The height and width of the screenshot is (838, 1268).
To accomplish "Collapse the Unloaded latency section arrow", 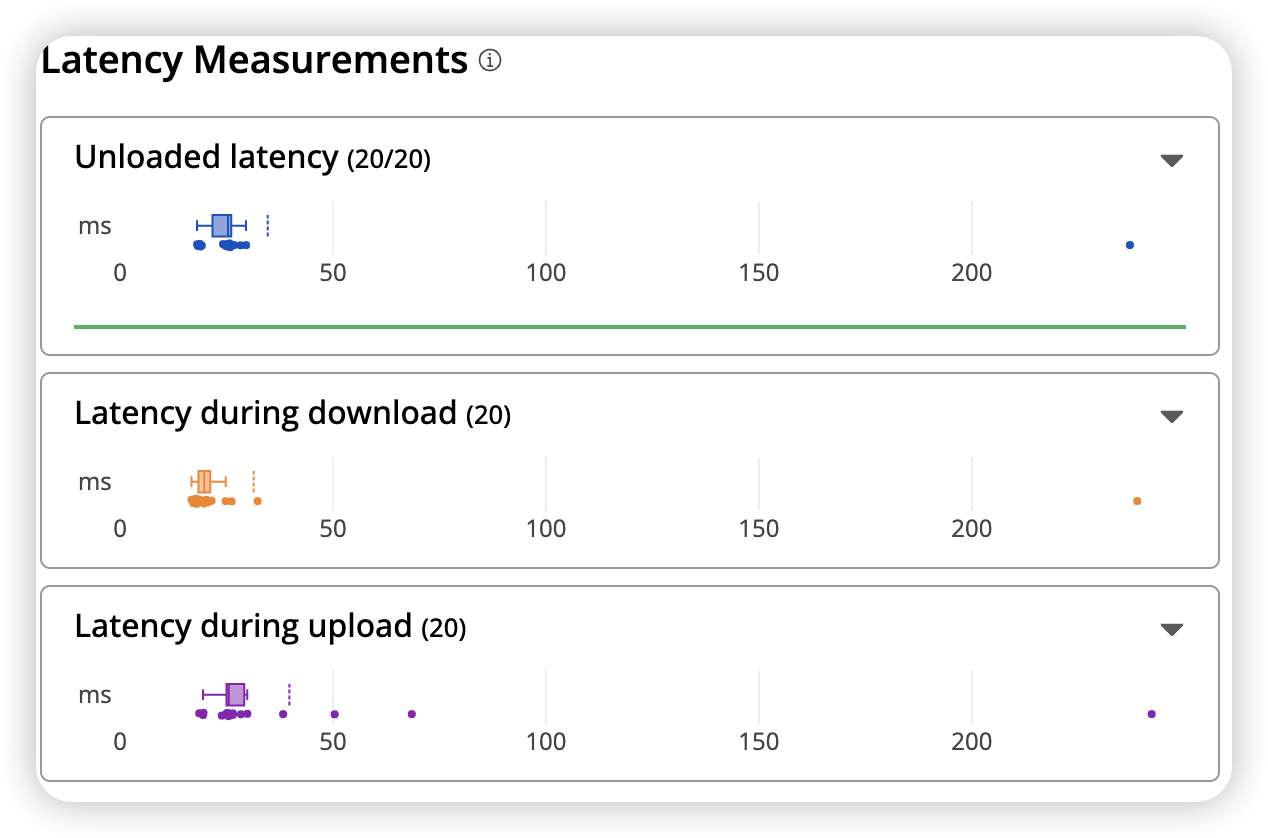I will click(x=1172, y=160).
